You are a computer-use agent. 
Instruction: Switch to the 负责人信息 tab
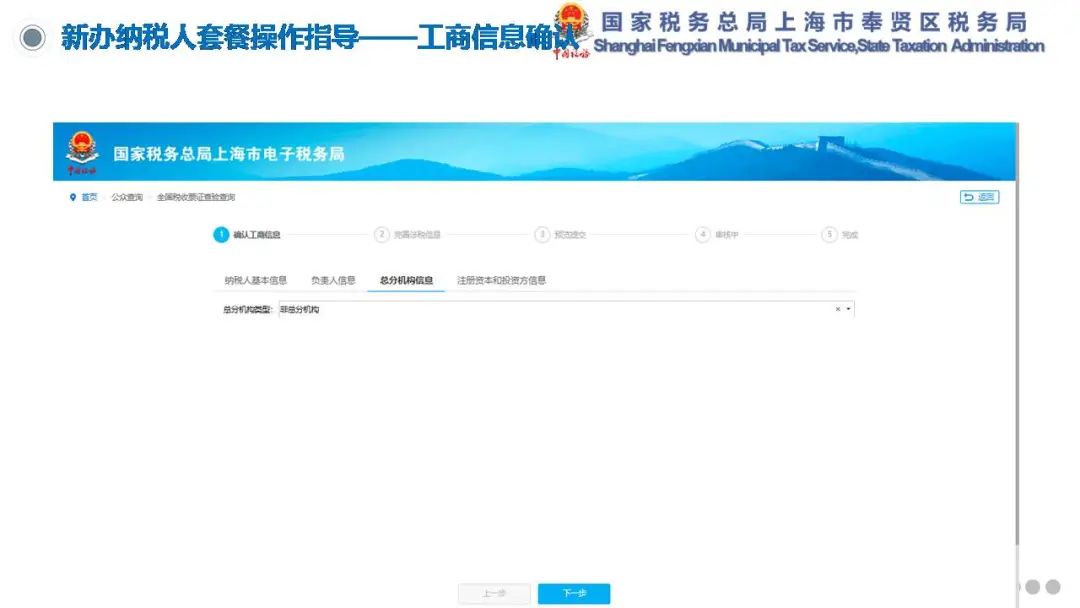coord(333,280)
